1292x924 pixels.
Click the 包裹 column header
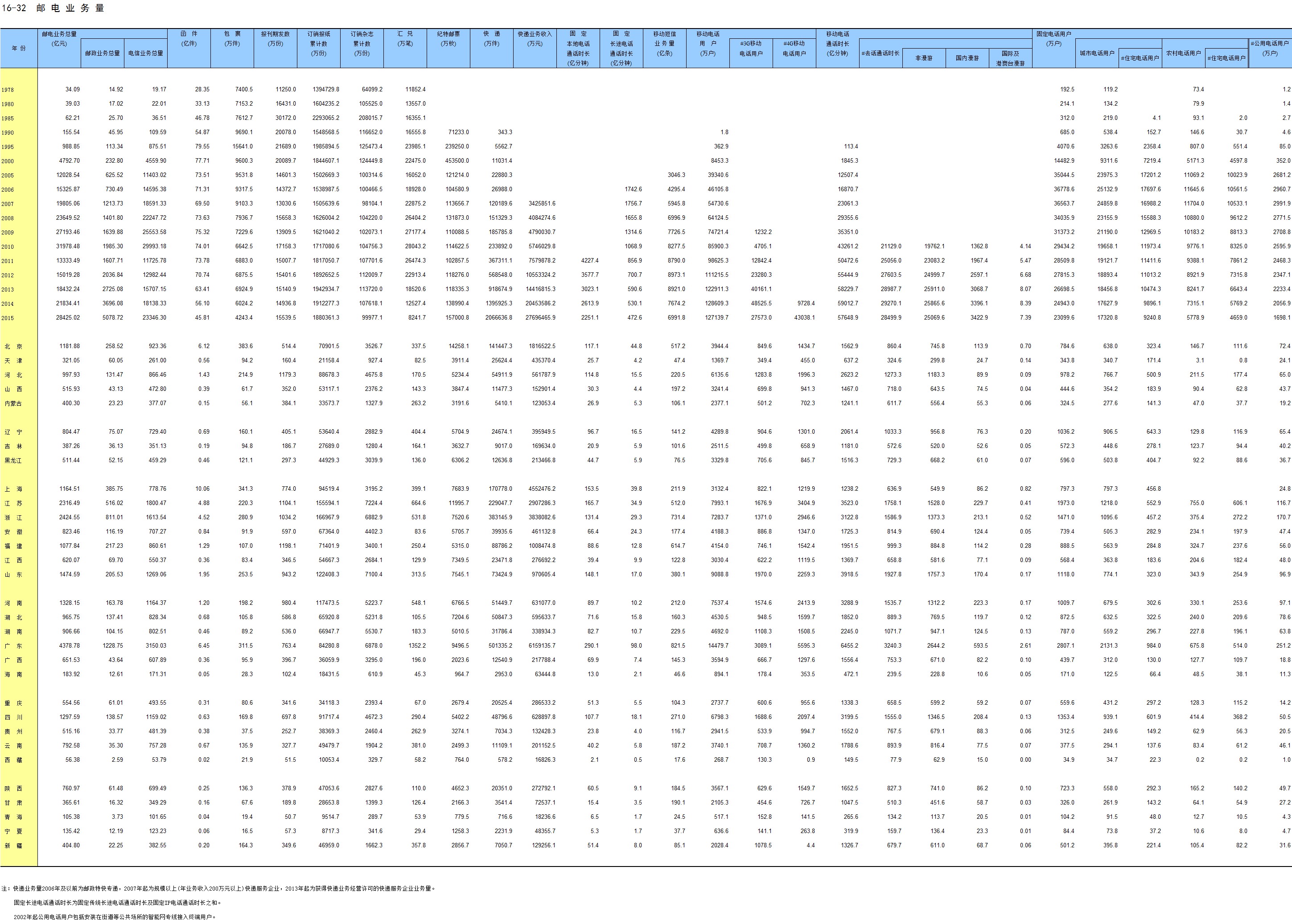(232, 39)
